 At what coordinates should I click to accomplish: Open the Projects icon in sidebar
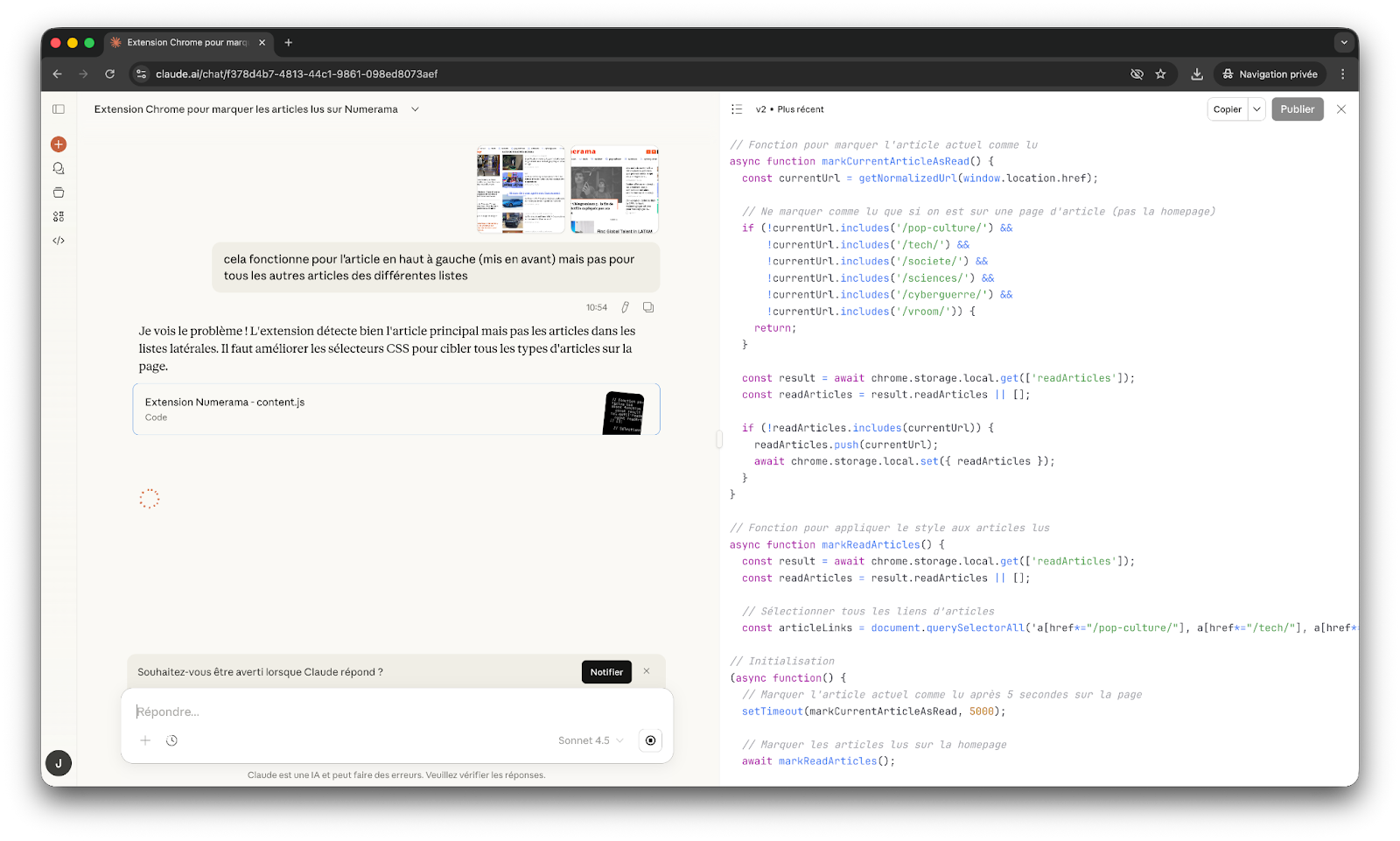point(59,193)
